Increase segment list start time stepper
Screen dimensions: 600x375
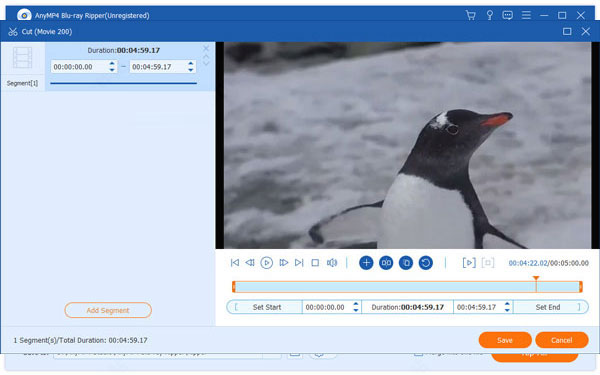[112, 64]
